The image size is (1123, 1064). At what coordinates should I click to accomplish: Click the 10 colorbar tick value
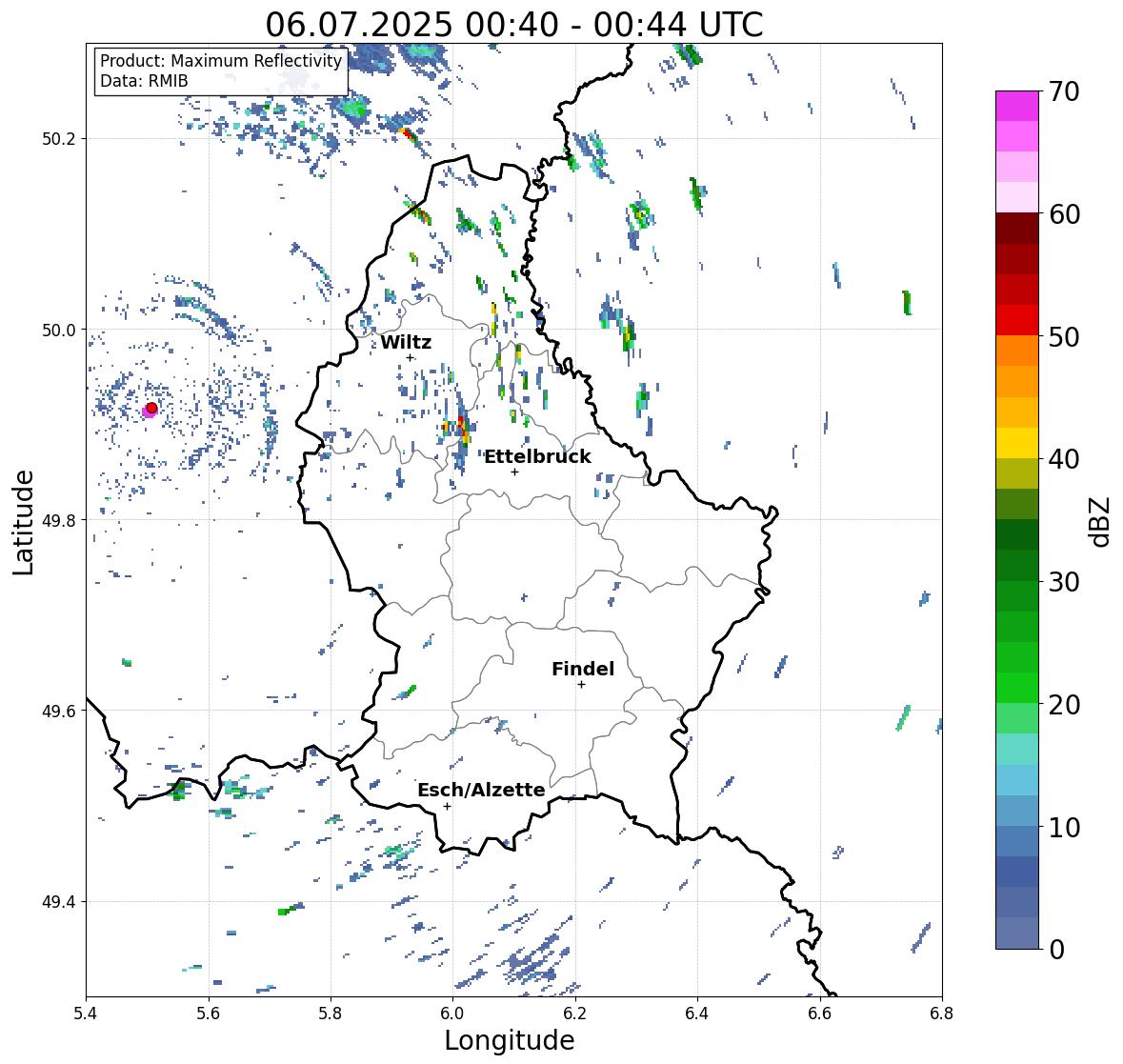1064,827
